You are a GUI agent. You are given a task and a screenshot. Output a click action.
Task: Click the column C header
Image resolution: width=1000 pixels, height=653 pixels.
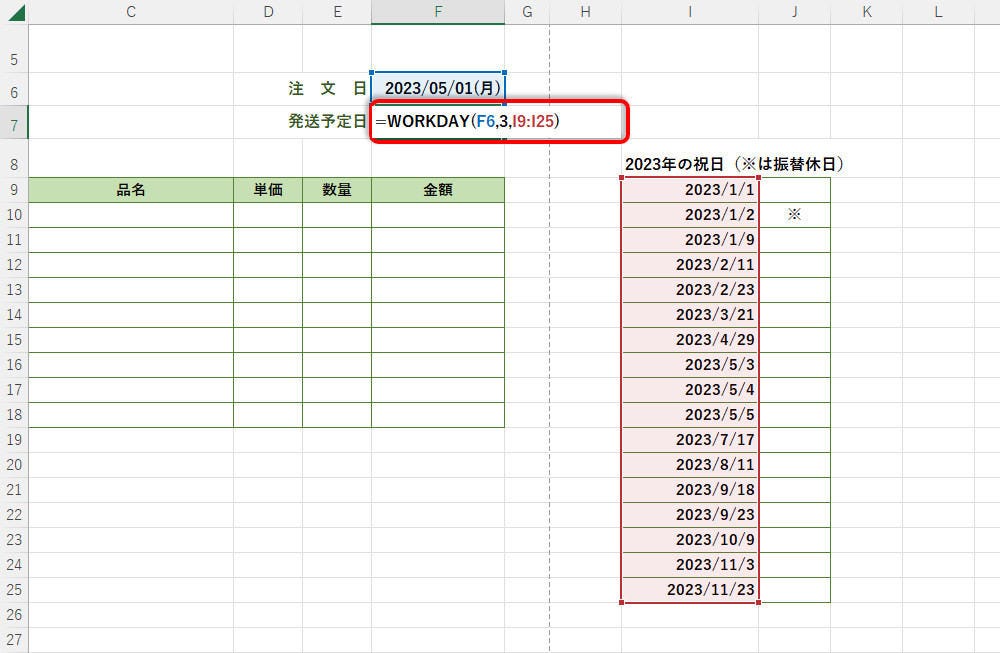(x=131, y=12)
